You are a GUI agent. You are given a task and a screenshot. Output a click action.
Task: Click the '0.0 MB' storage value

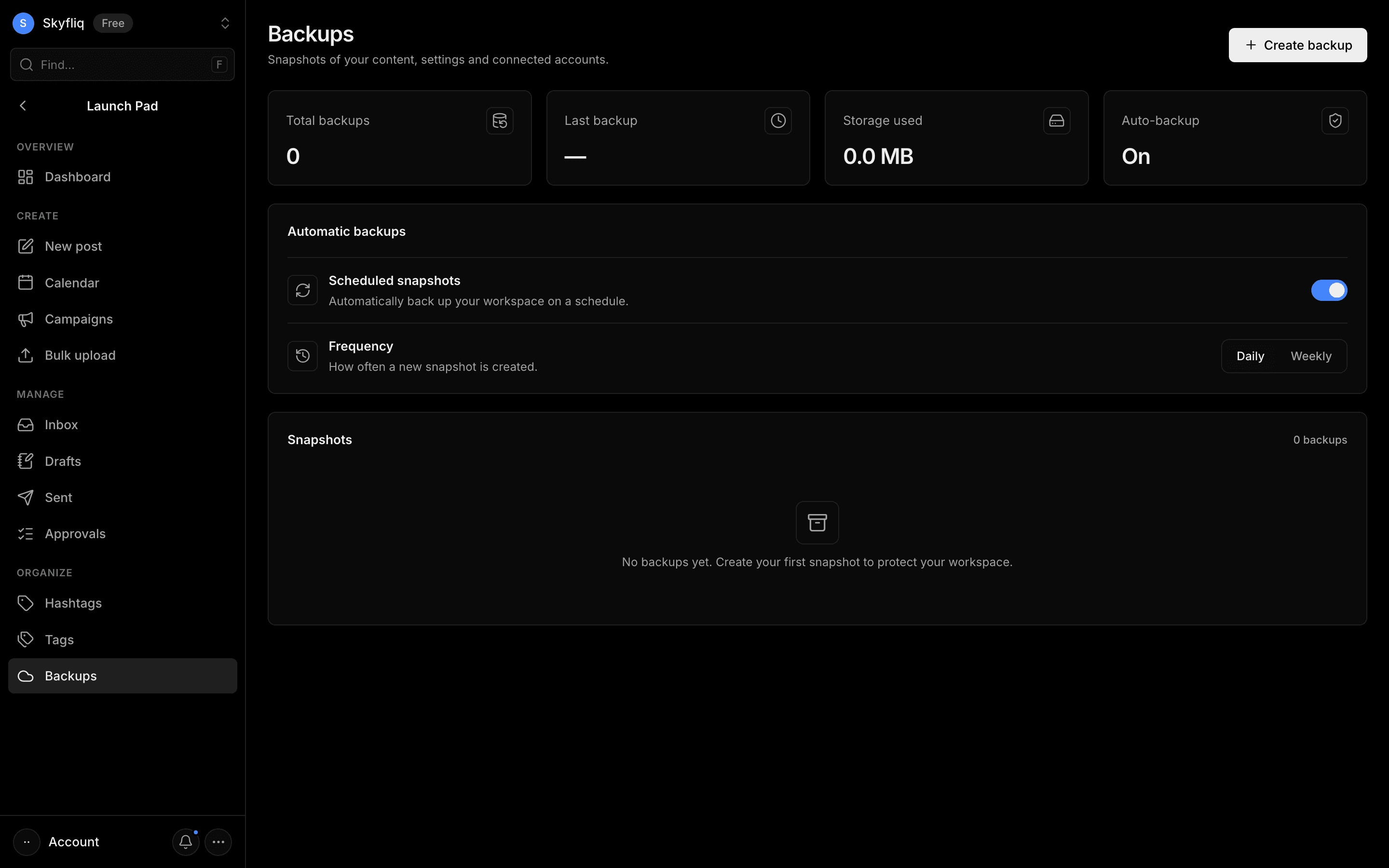click(878, 156)
